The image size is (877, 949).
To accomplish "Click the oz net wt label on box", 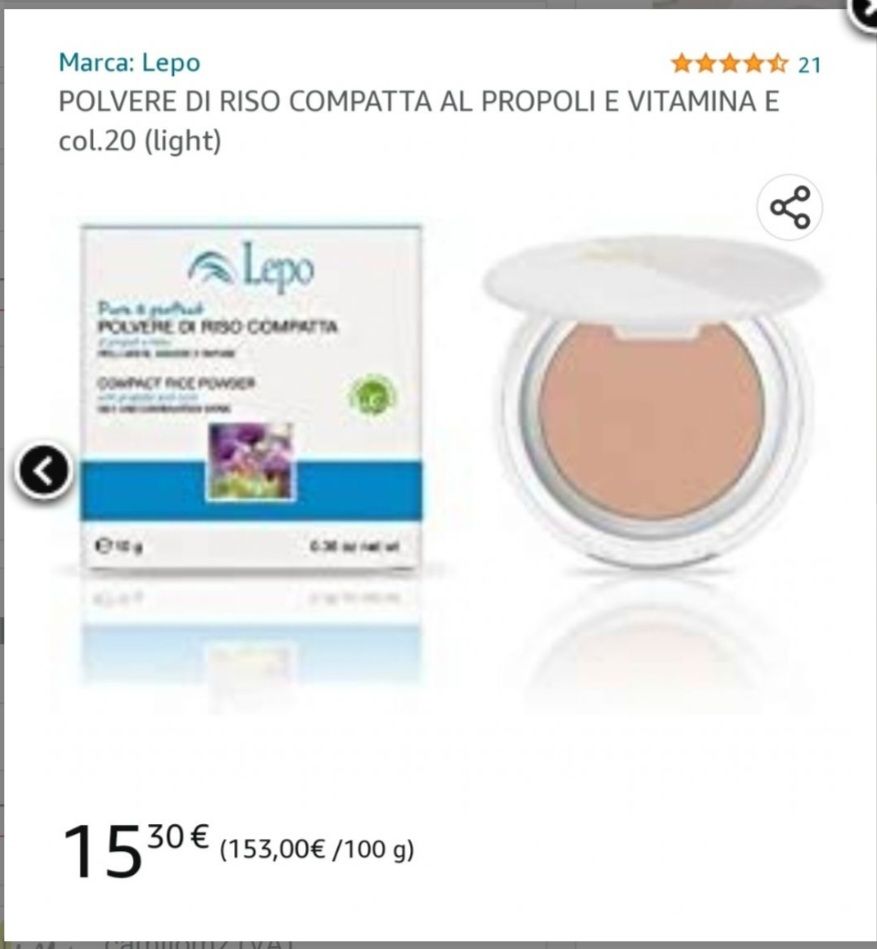I will [x=355, y=546].
